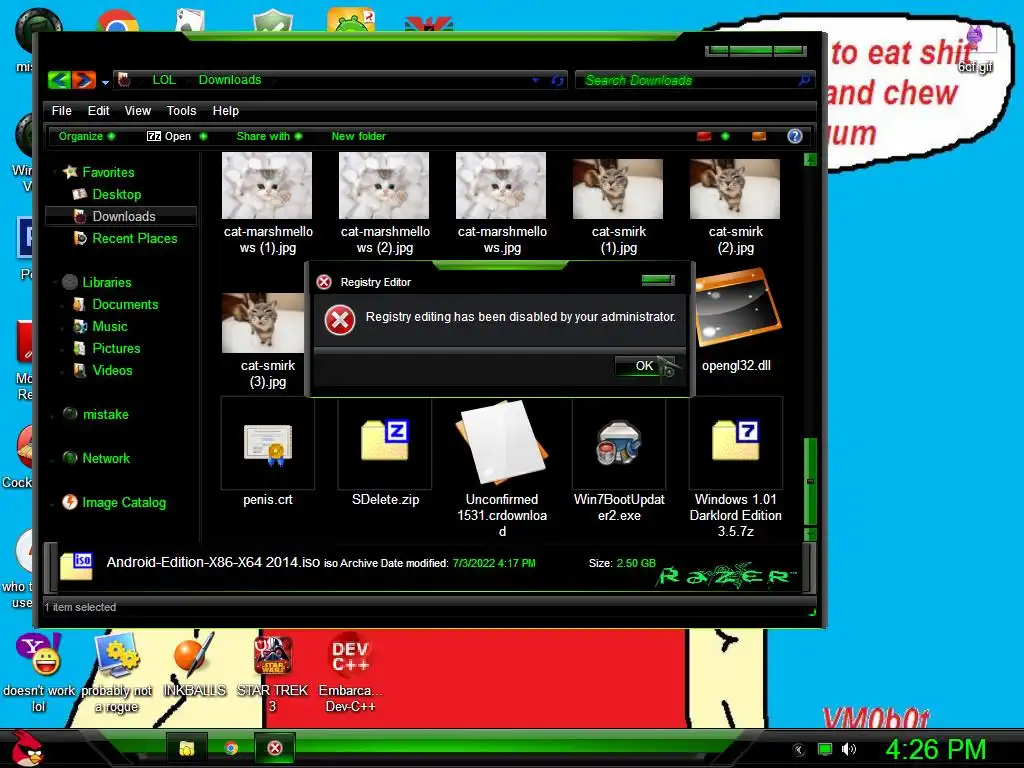The width and height of the screenshot is (1024, 768).
Task: Create a New folder
Action: pyautogui.click(x=359, y=136)
